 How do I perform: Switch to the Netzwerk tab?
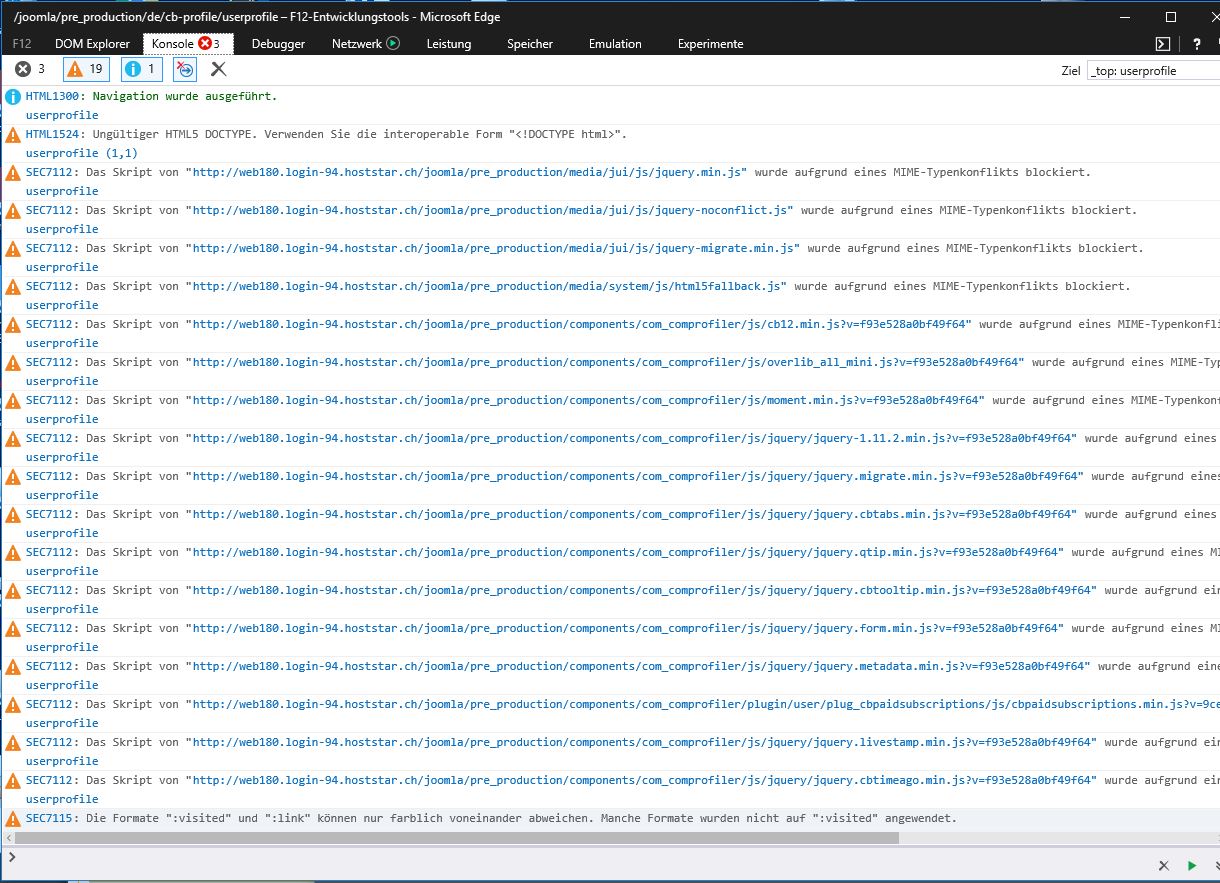click(x=366, y=44)
